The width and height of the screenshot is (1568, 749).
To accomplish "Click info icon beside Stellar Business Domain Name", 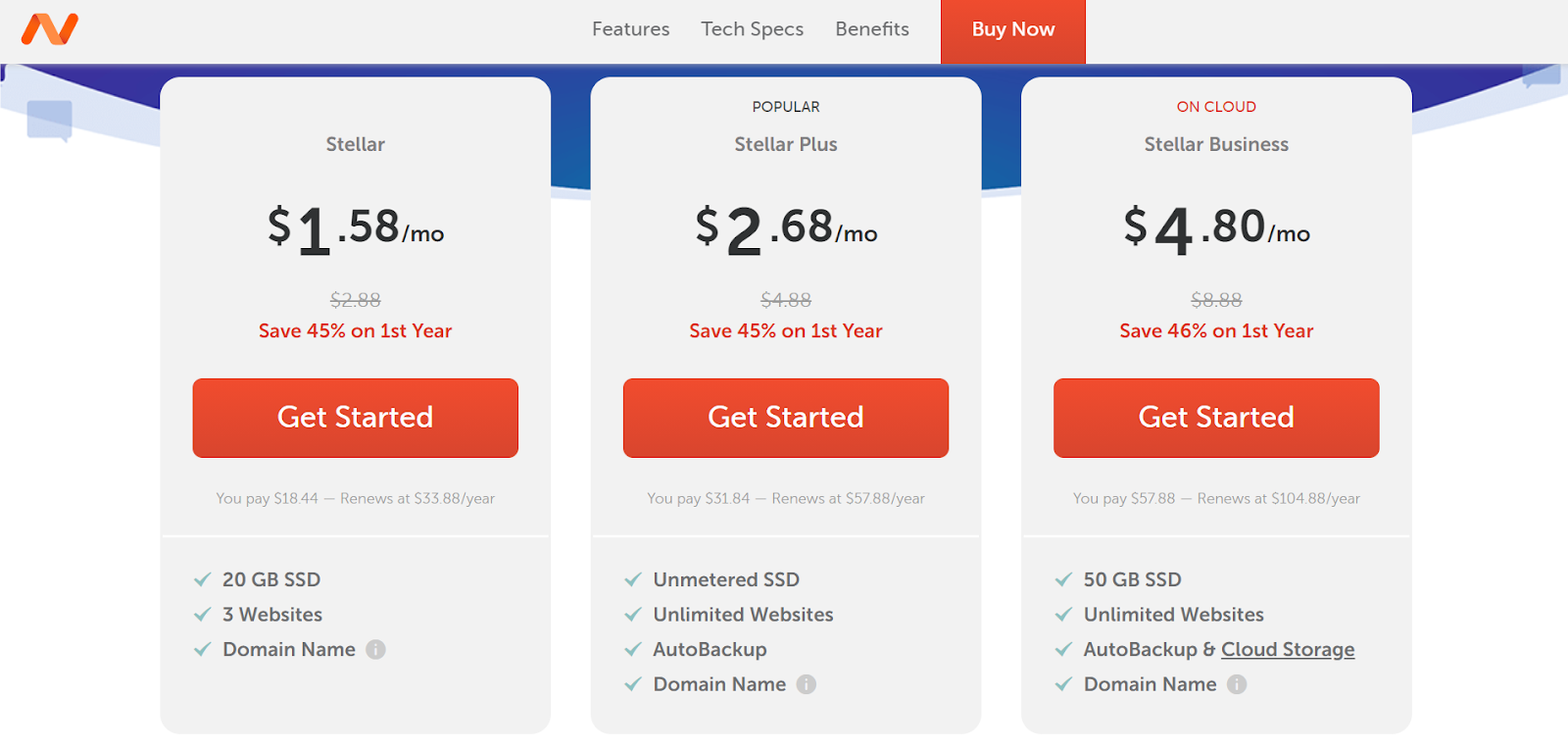I will 1237,684.
